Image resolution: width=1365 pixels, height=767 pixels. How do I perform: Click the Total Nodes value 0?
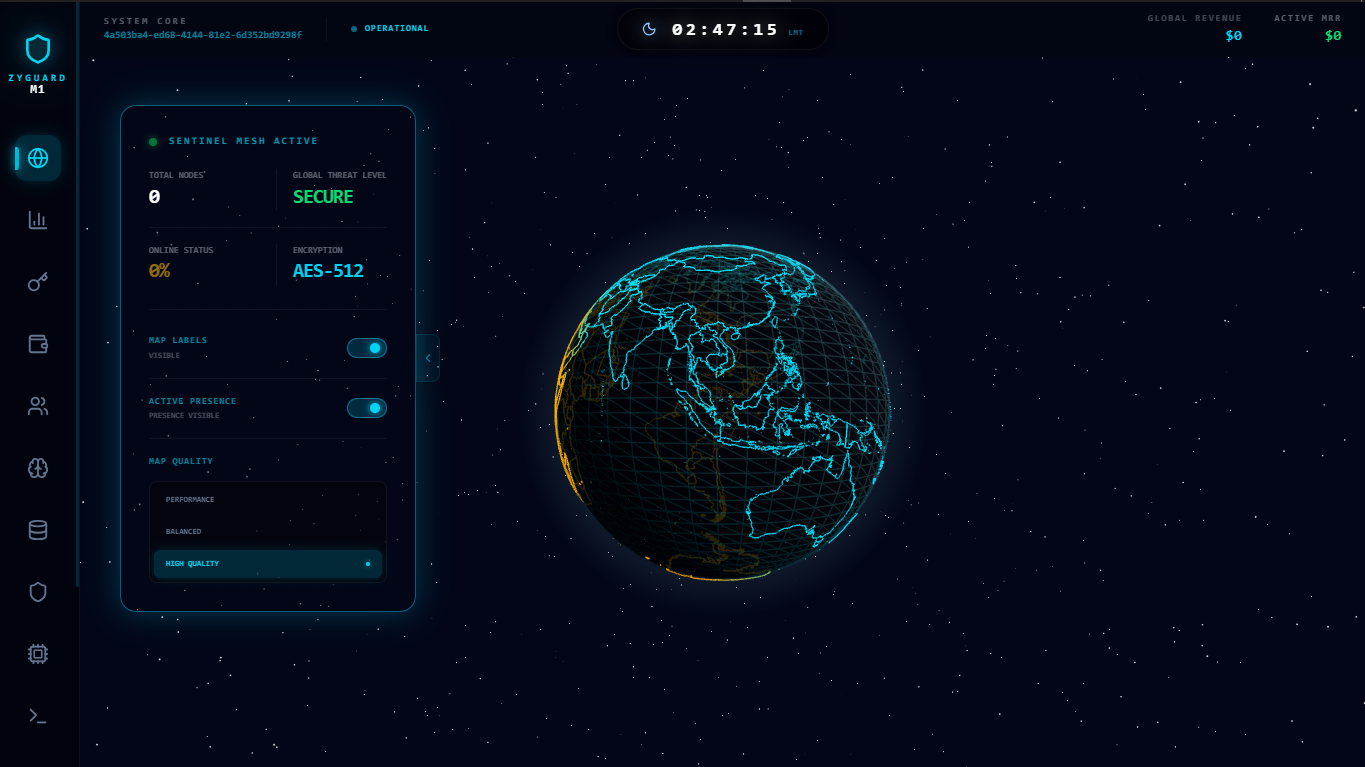click(154, 197)
